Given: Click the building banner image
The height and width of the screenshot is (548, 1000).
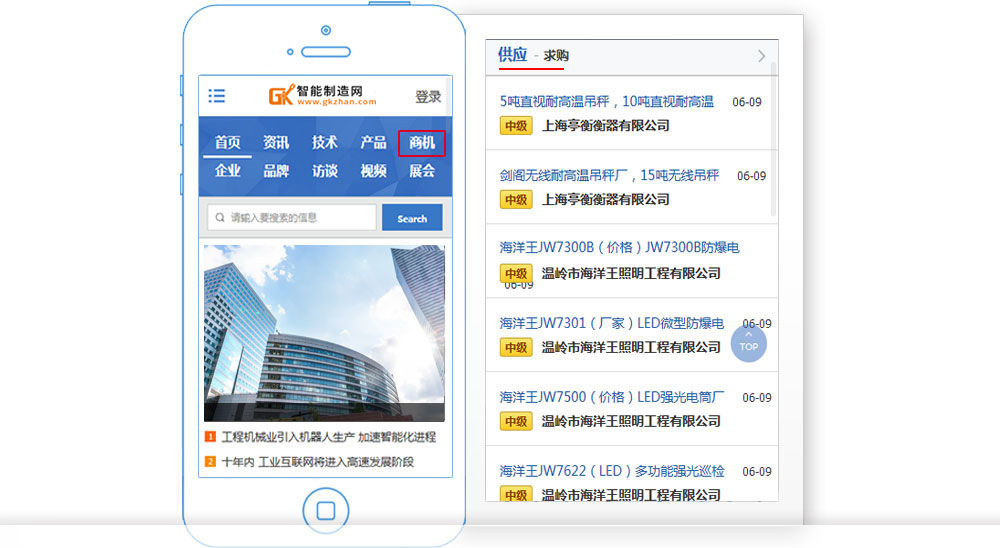Looking at the screenshot, I should 325,333.
